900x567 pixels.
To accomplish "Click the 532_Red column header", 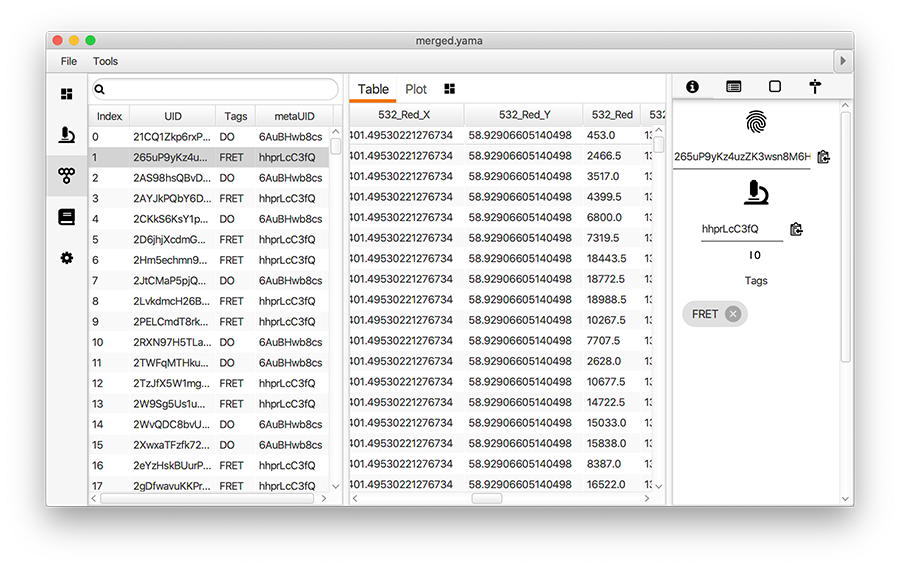I will point(612,115).
